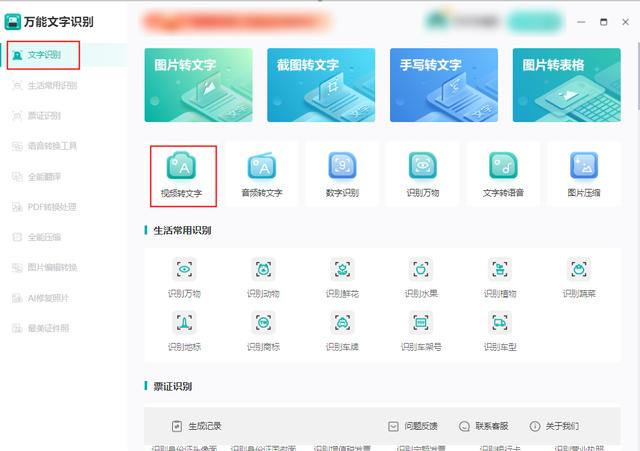Open 关于我们 in the bottom bar

(554, 426)
